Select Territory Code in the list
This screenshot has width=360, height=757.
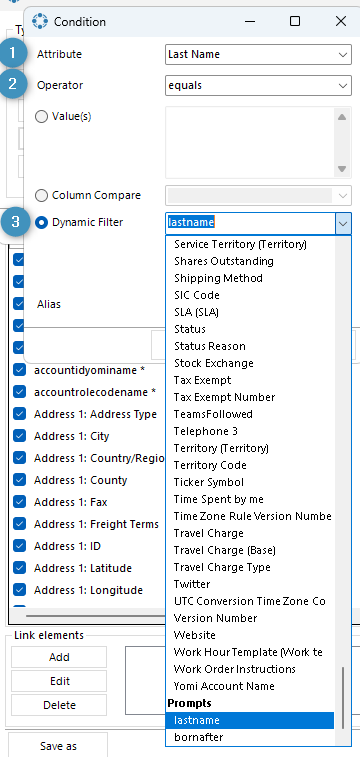[210, 465]
